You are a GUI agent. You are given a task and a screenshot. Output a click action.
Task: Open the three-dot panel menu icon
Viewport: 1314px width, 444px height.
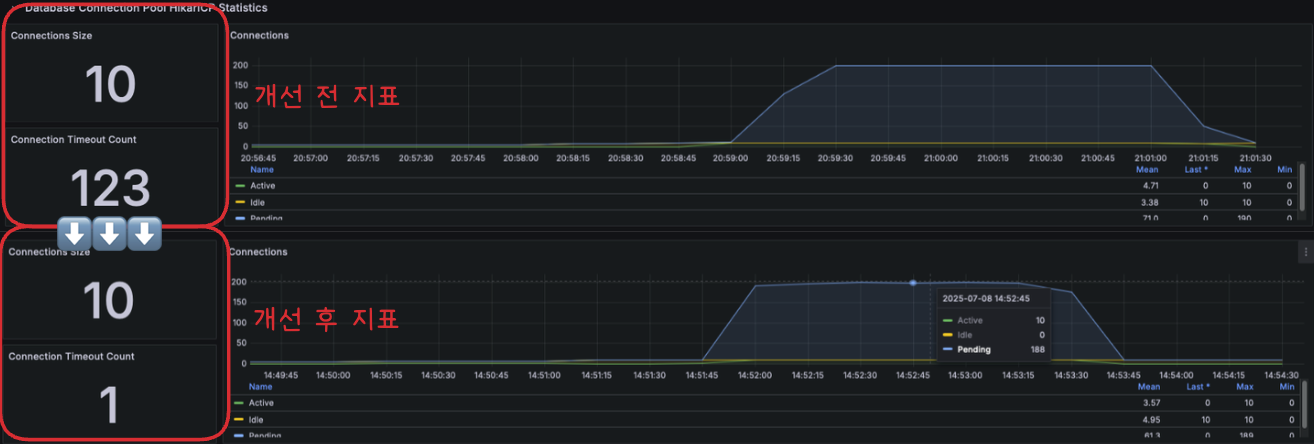1305,252
